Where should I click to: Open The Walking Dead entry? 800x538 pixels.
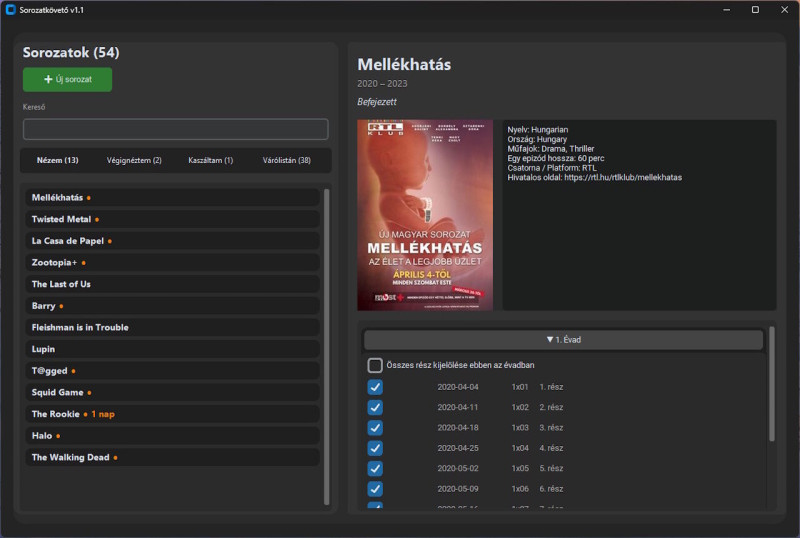pyautogui.click(x=172, y=458)
